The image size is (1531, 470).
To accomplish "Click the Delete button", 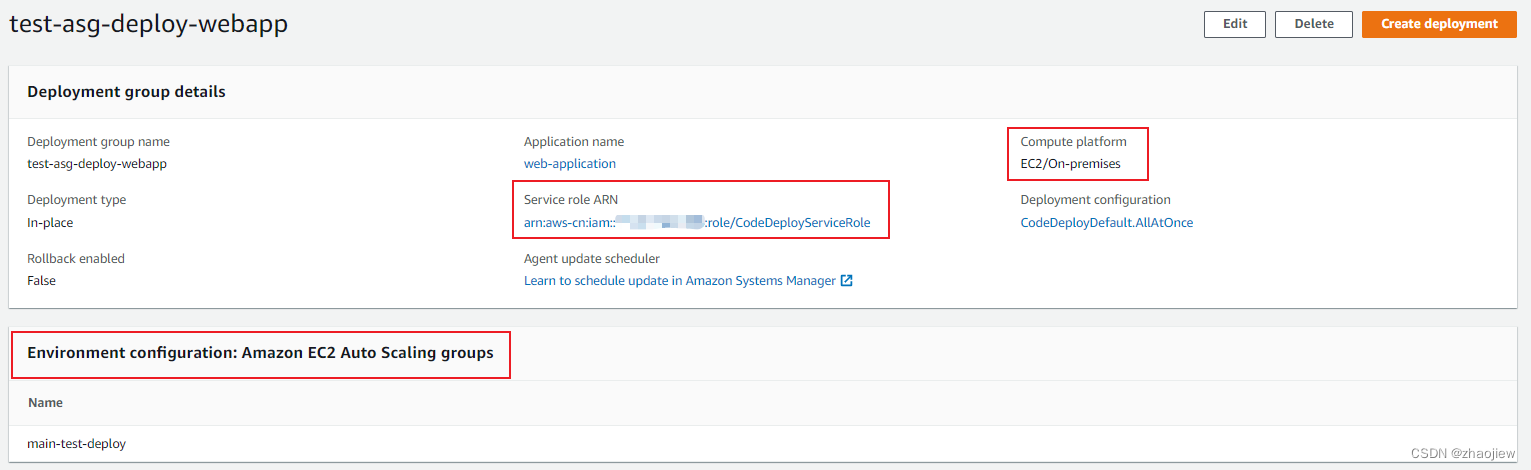I will point(1314,24).
